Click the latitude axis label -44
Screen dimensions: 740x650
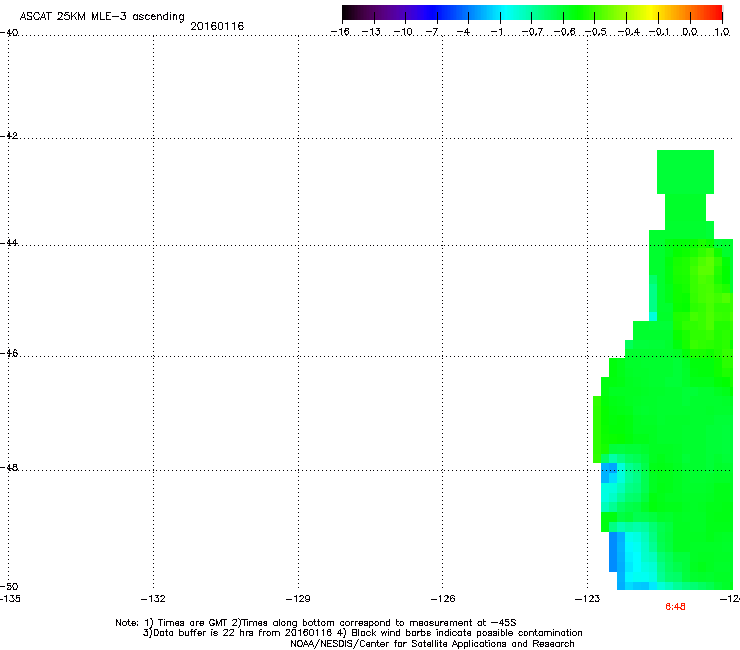tap(9, 243)
